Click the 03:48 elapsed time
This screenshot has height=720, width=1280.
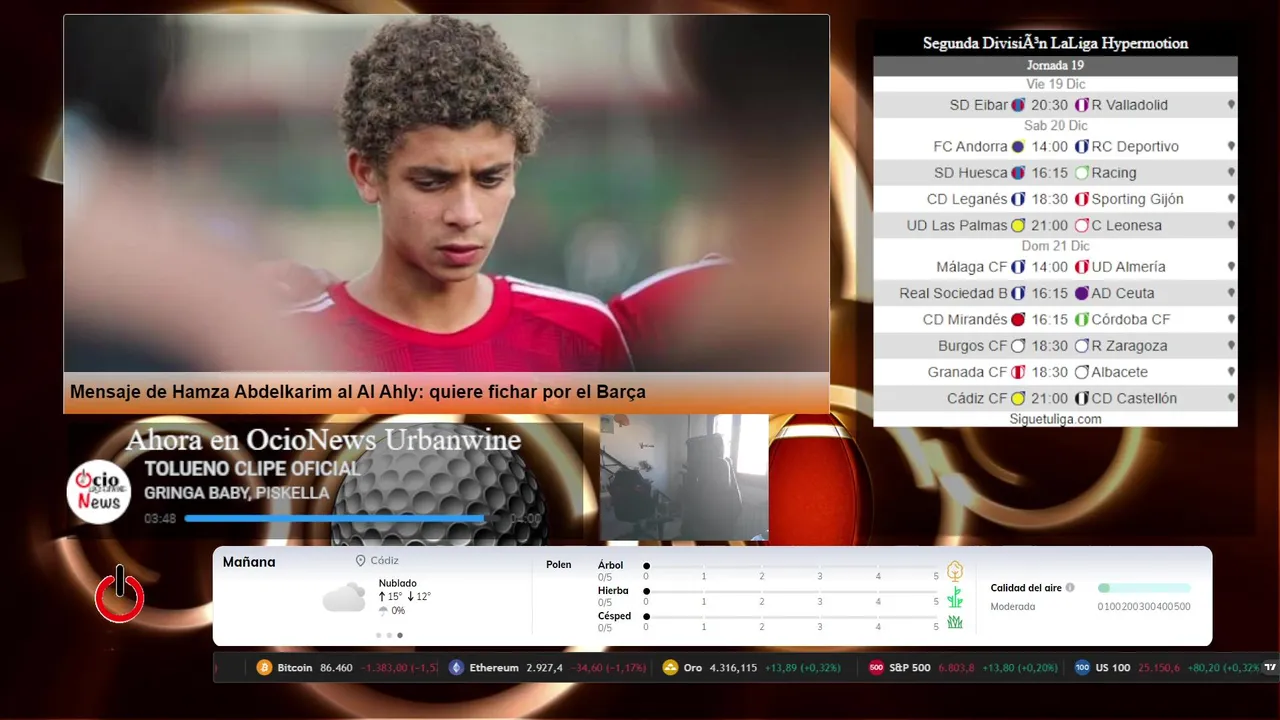coord(160,519)
